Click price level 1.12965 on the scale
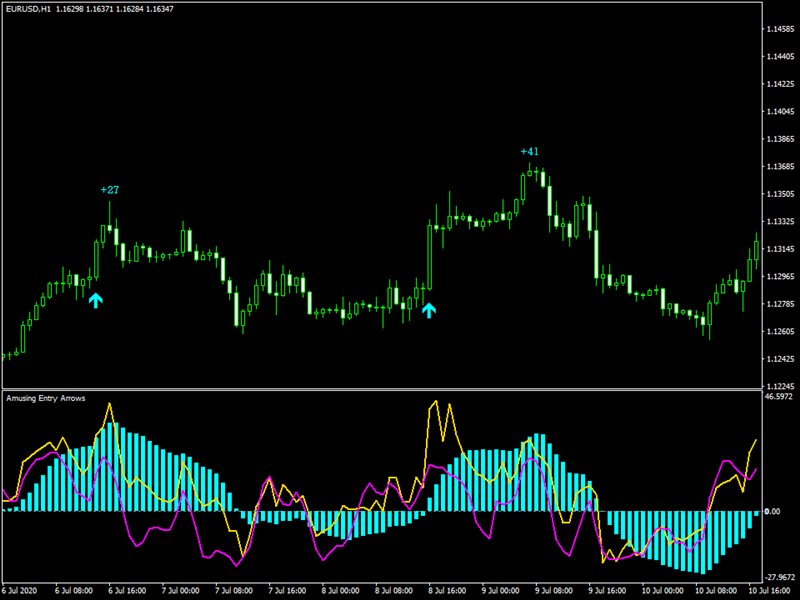Screen dimensions: 800x600 [x=781, y=277]
